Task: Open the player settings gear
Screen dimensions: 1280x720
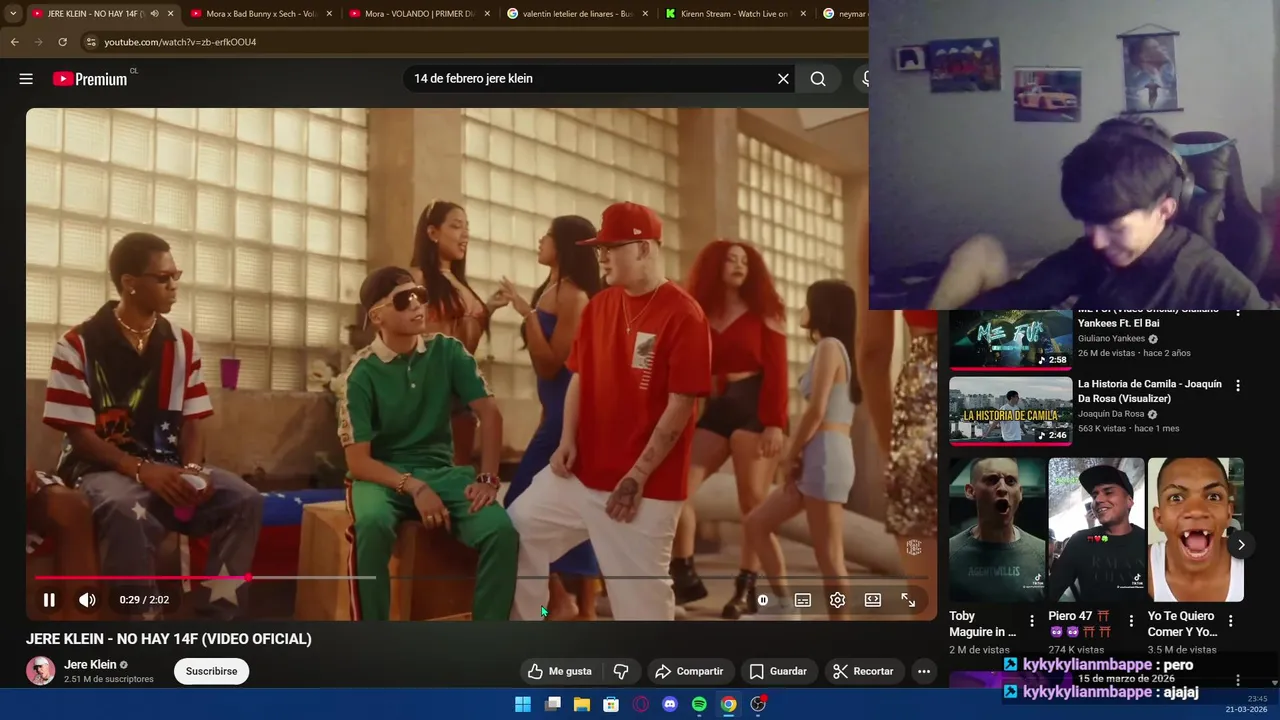Action: 837,600
